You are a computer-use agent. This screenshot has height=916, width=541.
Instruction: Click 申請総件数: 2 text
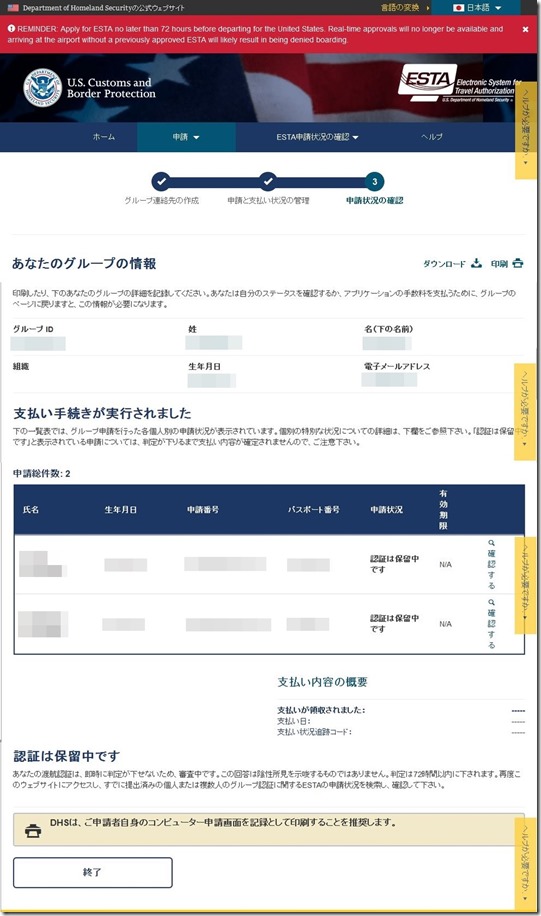coord(41,473)
